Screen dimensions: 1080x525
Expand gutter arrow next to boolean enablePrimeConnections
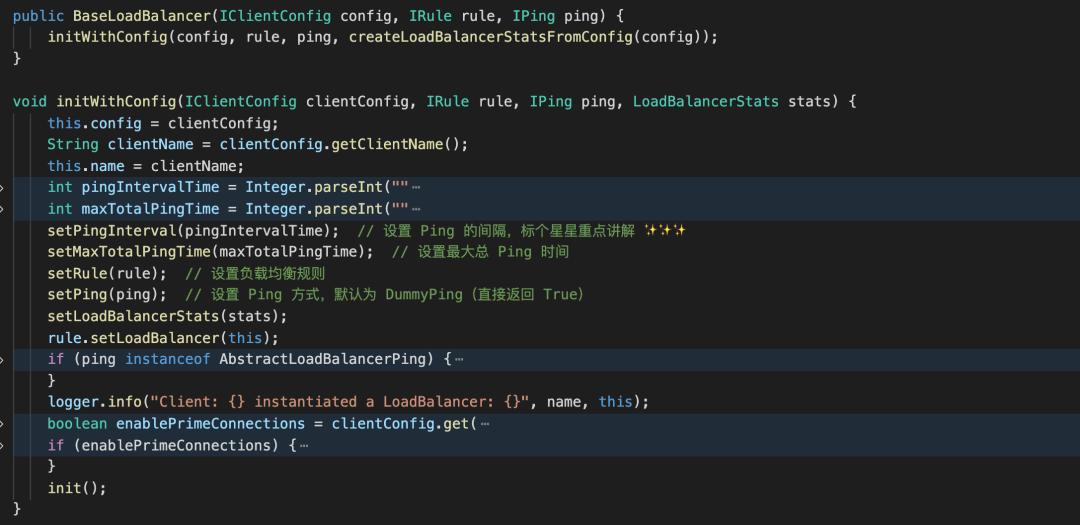(x=2, y=424)
